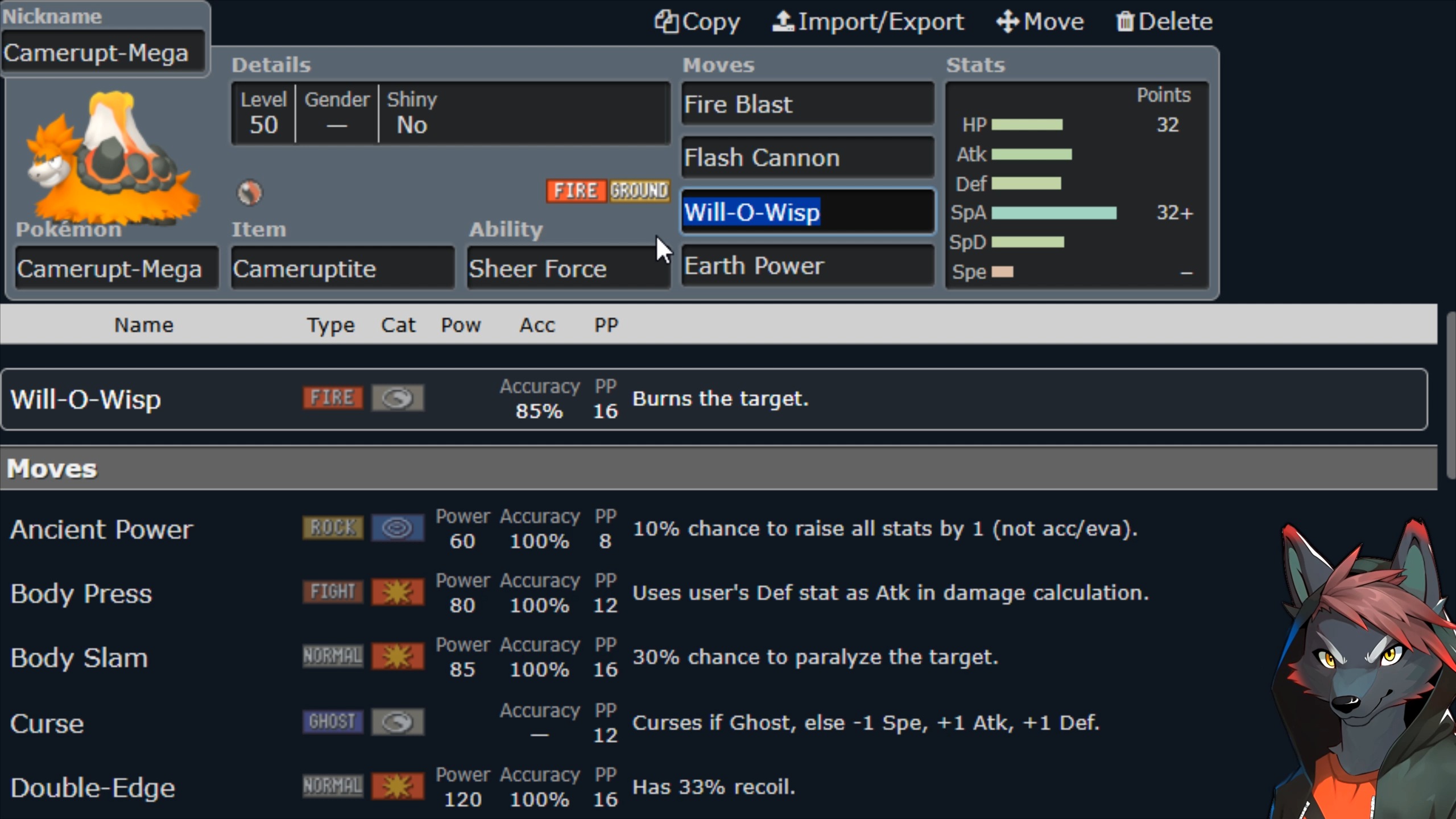The width and height of the screenshot is (1456, 819).
Task: Select the Move button in the toolbar
Action: tap(1040, 22)
